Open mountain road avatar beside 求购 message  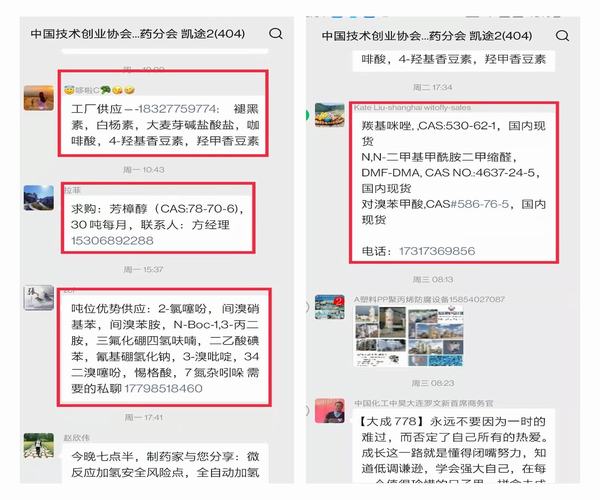click(x=39, y=198)
